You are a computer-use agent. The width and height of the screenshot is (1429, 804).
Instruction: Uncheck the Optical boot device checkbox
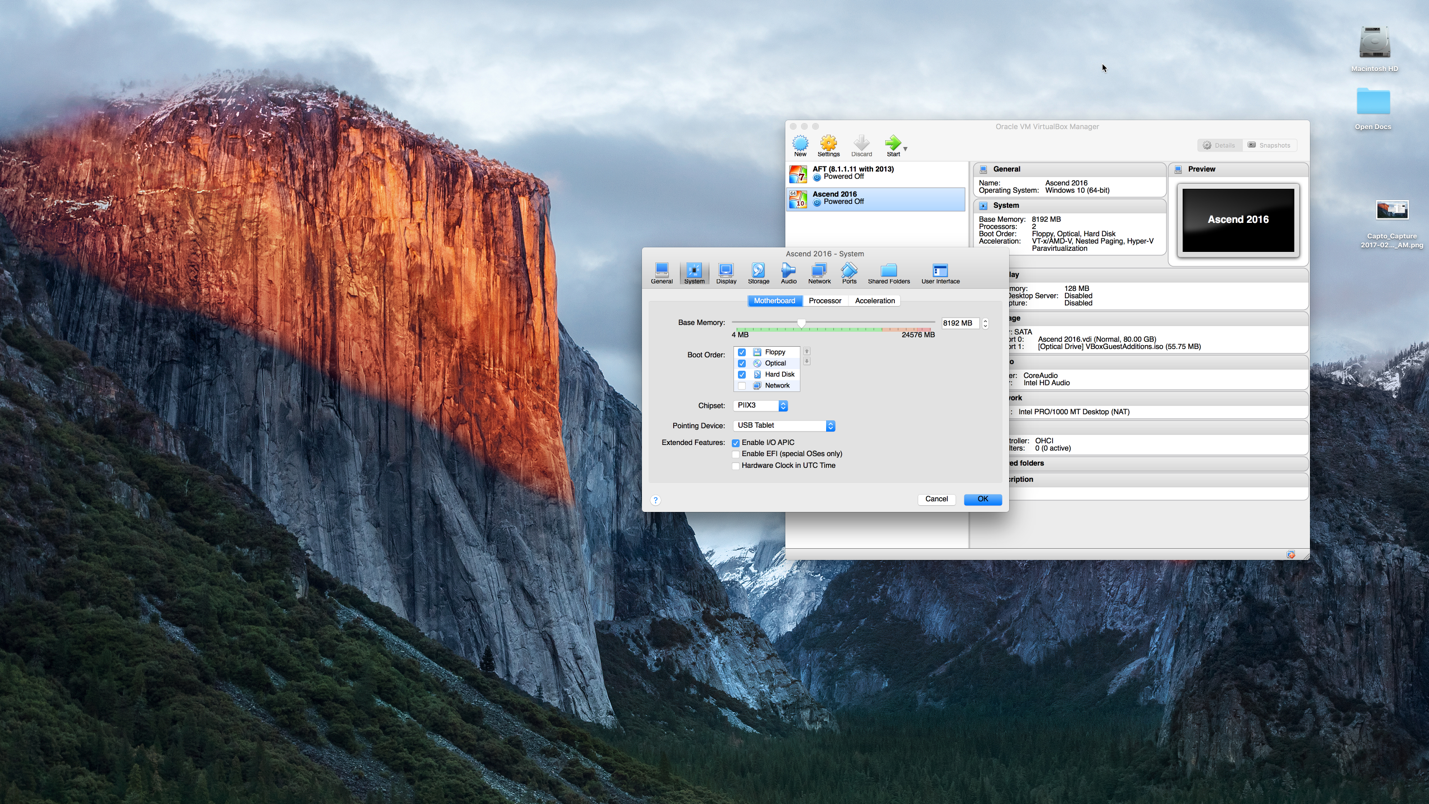point(741,363)
